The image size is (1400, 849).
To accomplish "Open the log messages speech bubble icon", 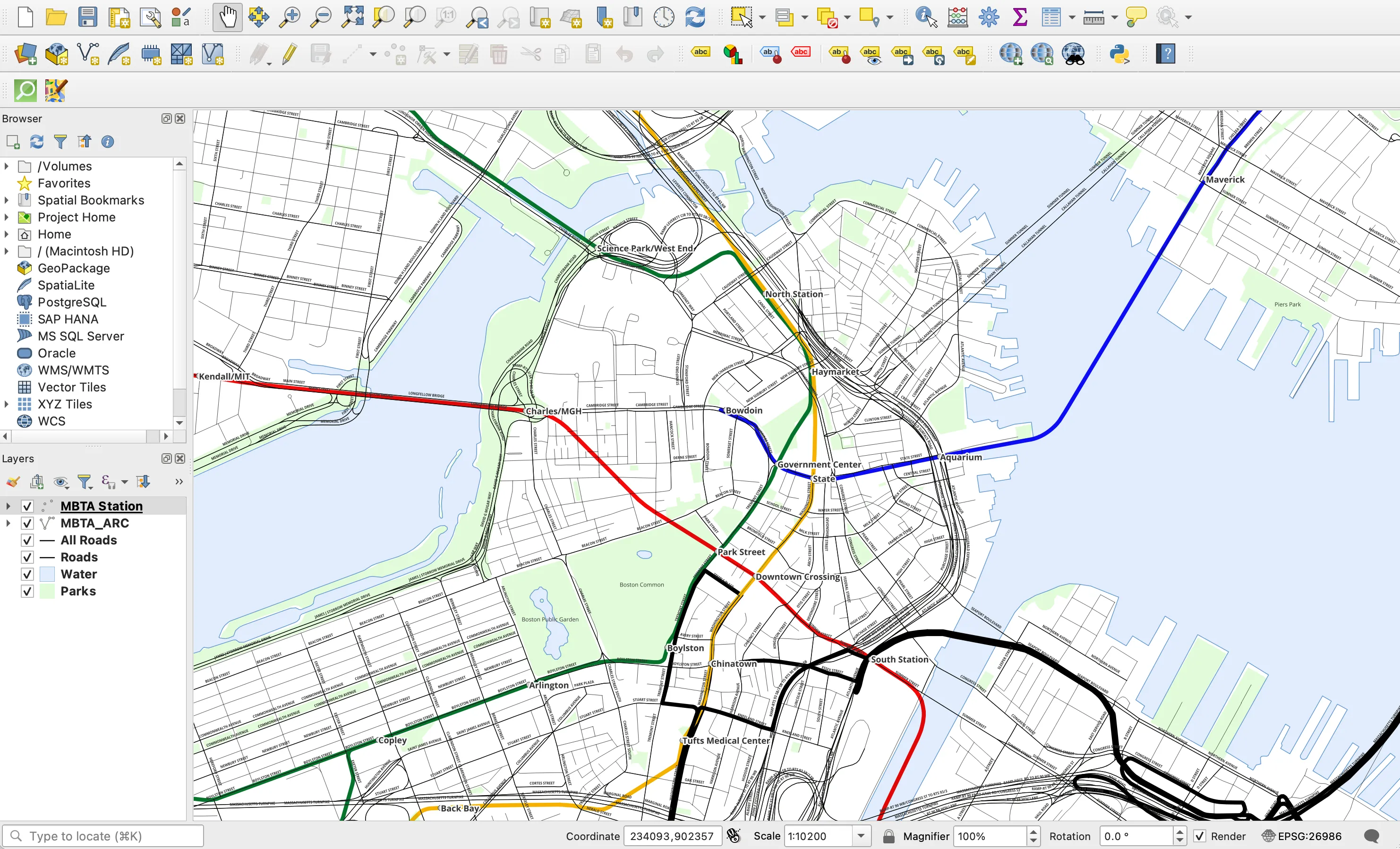I will (1372, 836).
